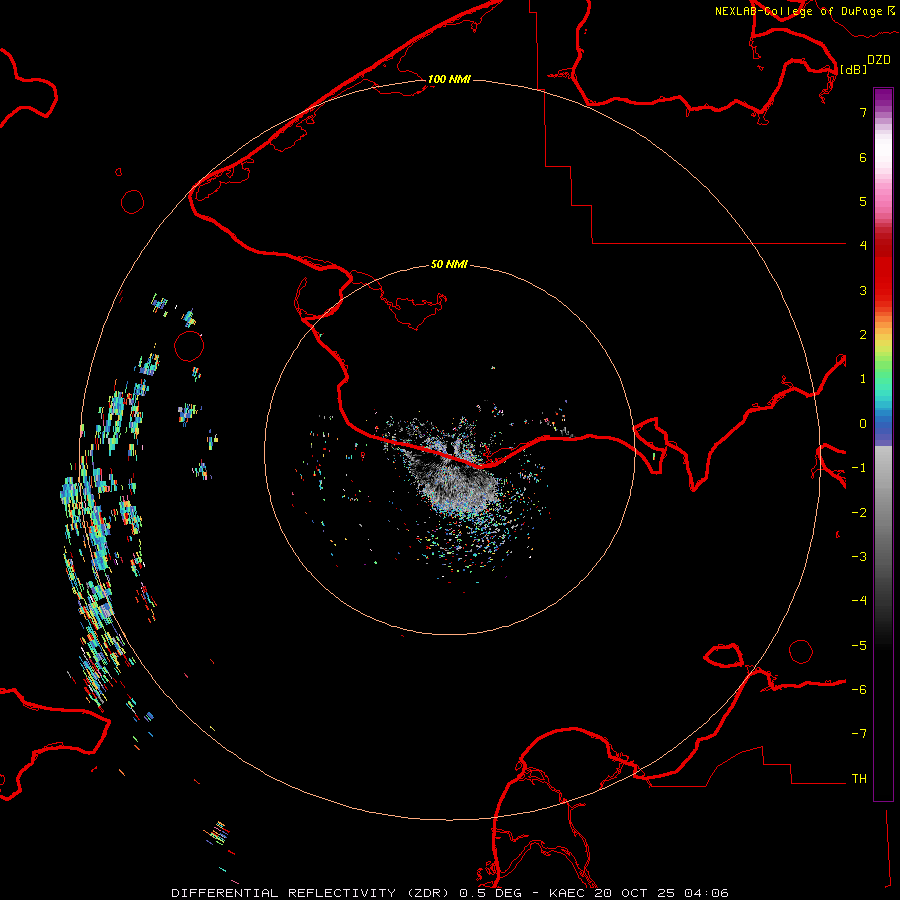Click the DZD product label
This screenshot has height=900, width=900.
879,60
